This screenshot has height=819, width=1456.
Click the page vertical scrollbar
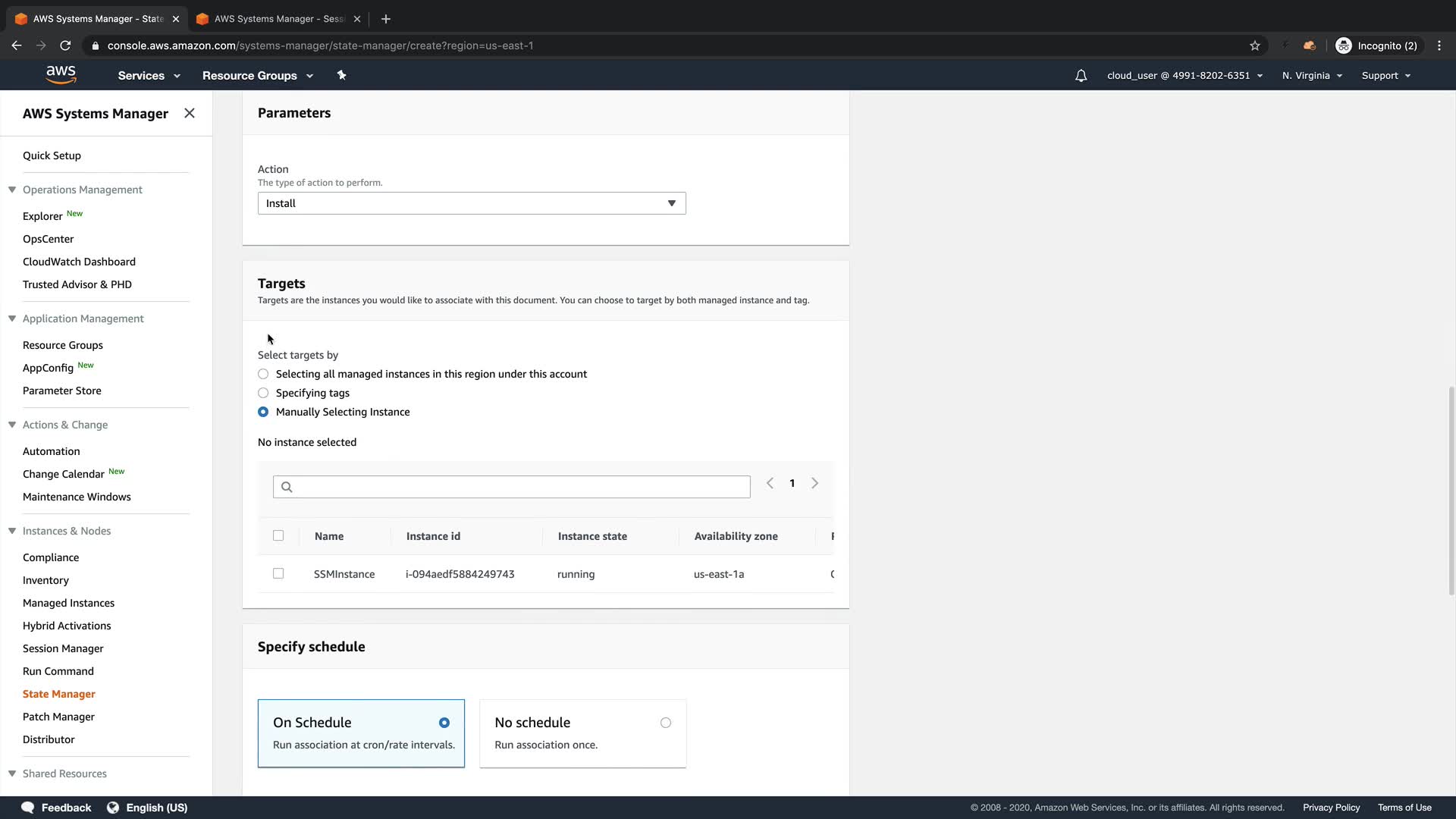1451,490
